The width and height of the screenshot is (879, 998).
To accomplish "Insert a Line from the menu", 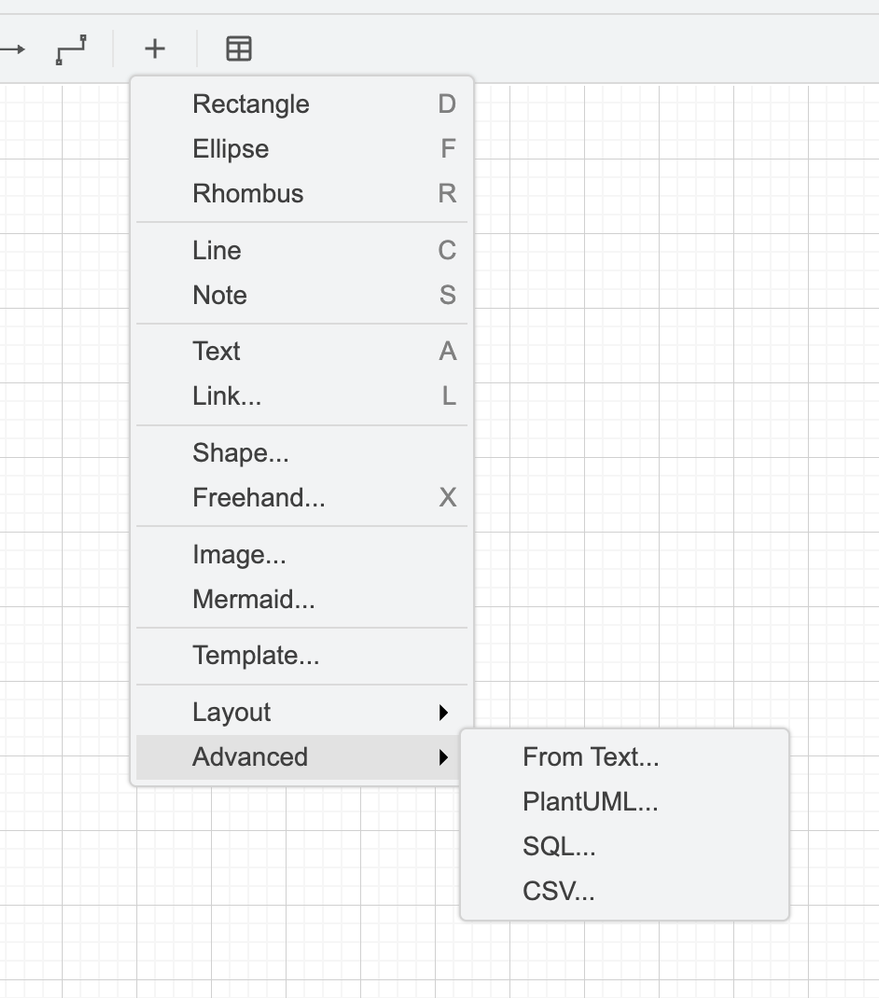I will click(x=217, y=250).
